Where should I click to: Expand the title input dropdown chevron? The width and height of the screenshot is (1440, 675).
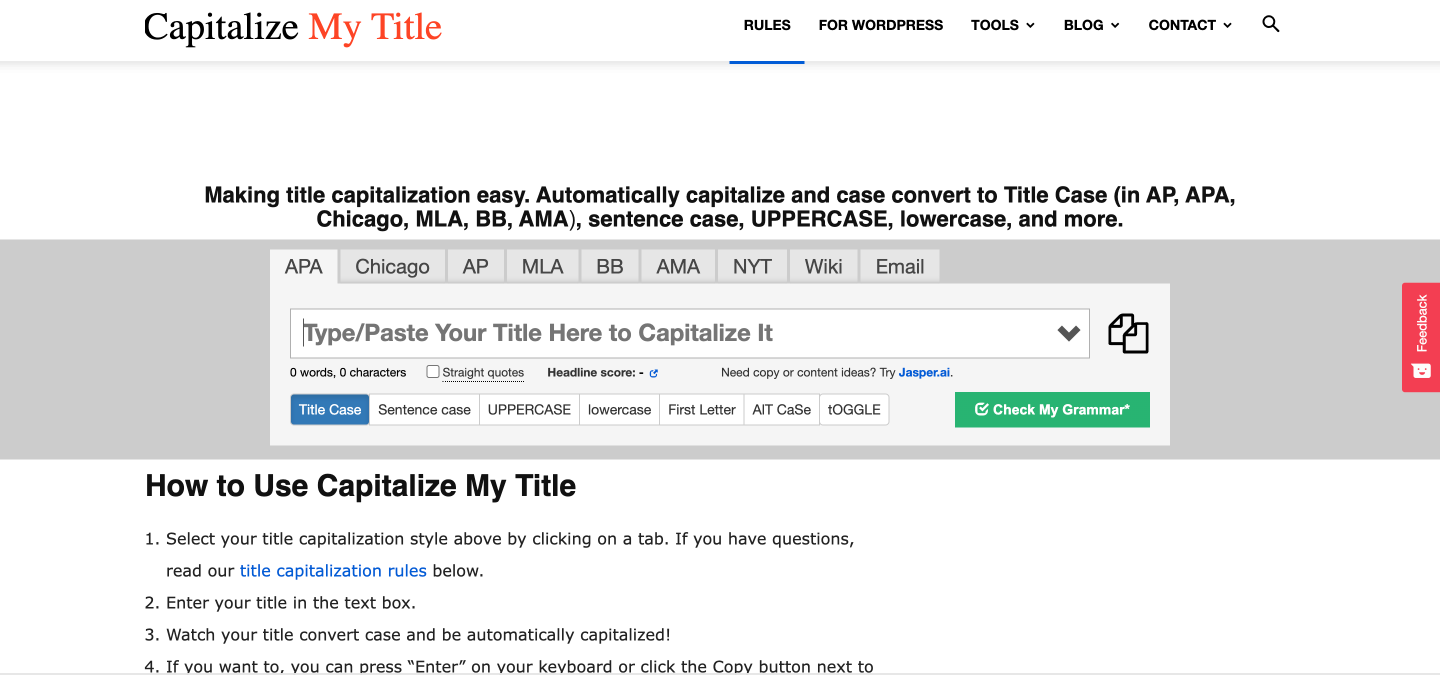[1069, 333]
